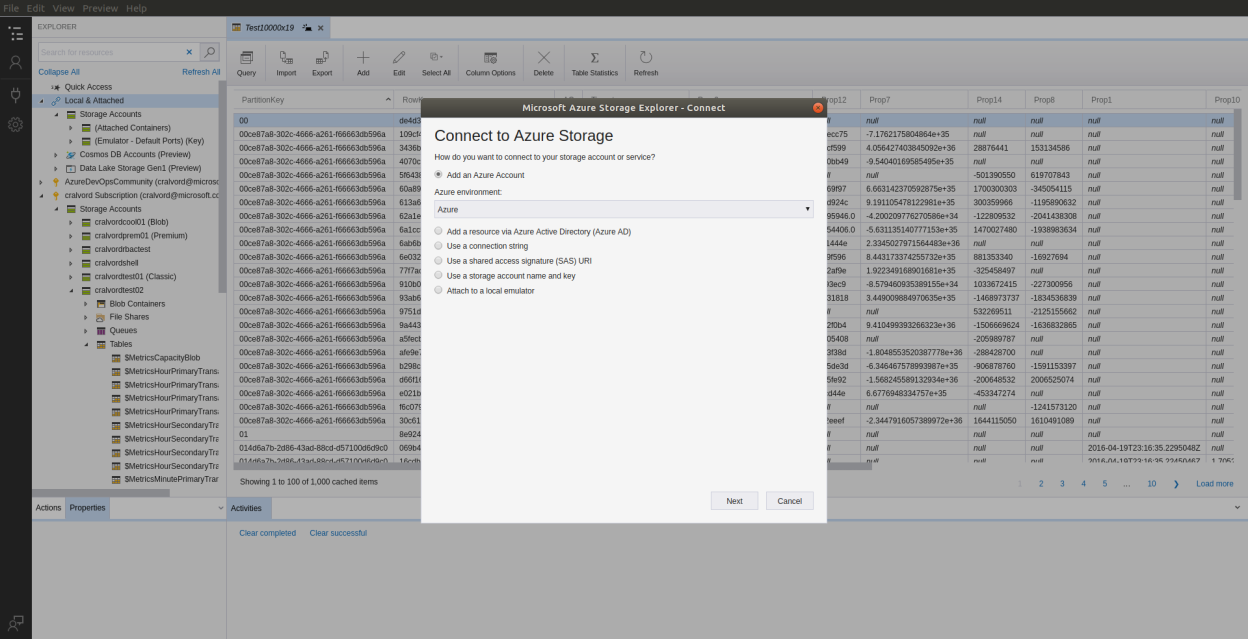The height and width of the screenshot is (639, 1248).
Task: Click Next in the Connect dialog
Action: [x=734, y=501]
